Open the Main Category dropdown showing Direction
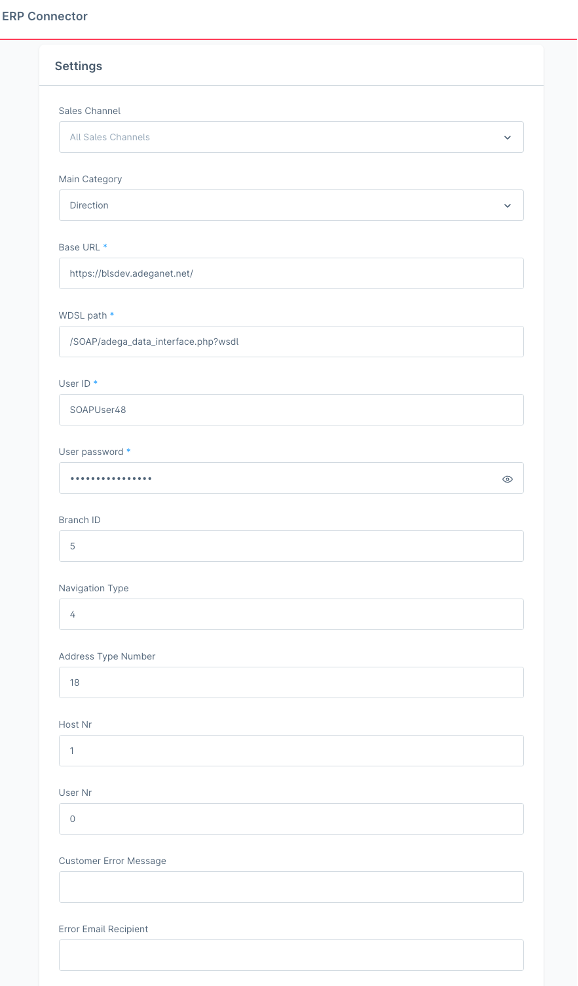578x986 pixels. tap(290, 205)
